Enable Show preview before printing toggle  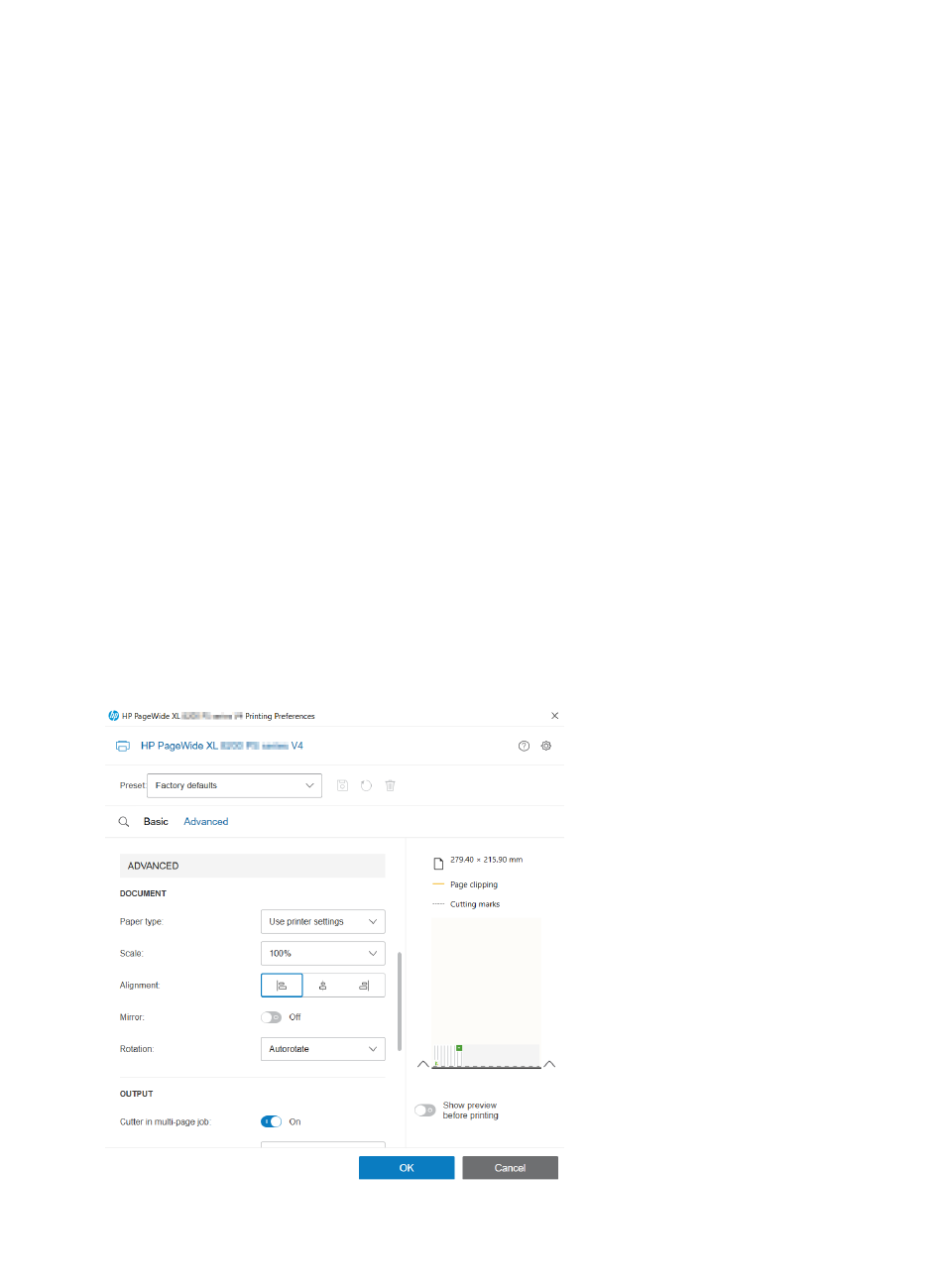[x=425, y=1111]
